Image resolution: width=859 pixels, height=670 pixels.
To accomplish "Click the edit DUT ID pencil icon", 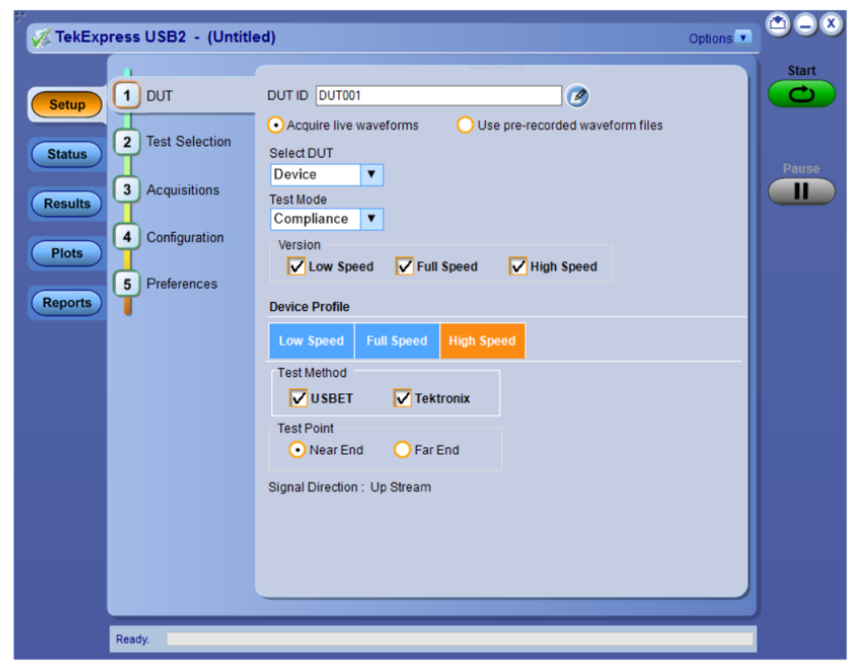I will pyautogui.click(x=577, y=96).
